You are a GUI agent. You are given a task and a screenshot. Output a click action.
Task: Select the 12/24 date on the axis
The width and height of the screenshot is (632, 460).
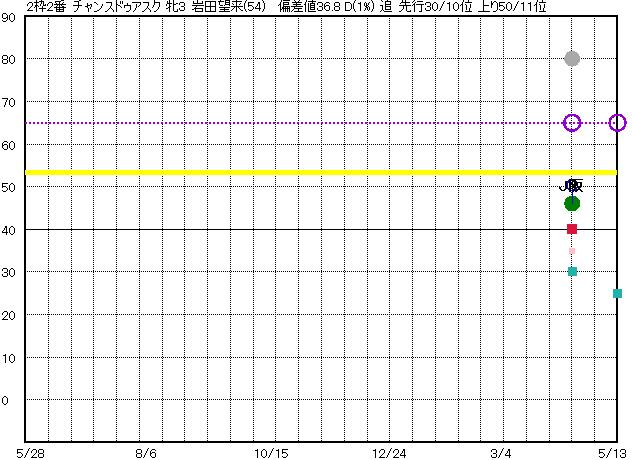(390, 452)
